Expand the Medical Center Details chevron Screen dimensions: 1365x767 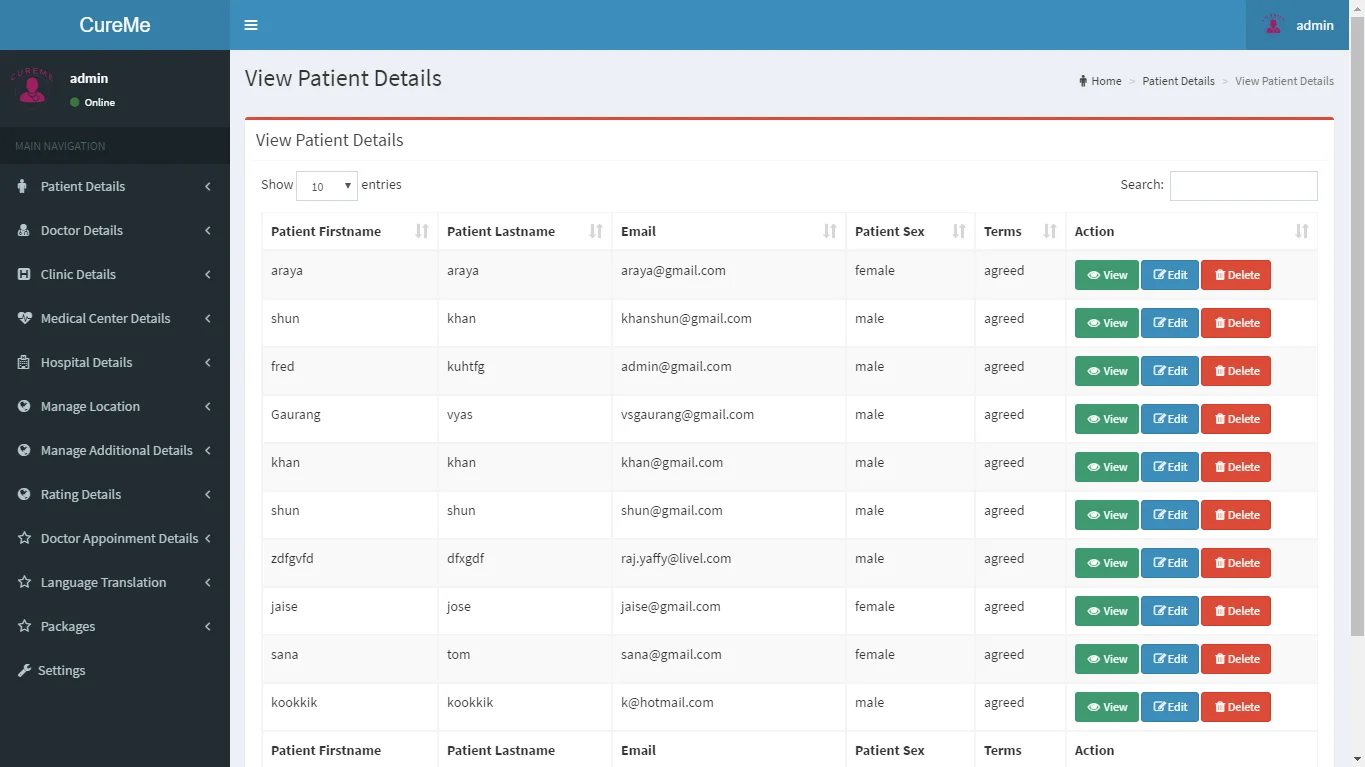pyautogui.click(x=208, y=318)
